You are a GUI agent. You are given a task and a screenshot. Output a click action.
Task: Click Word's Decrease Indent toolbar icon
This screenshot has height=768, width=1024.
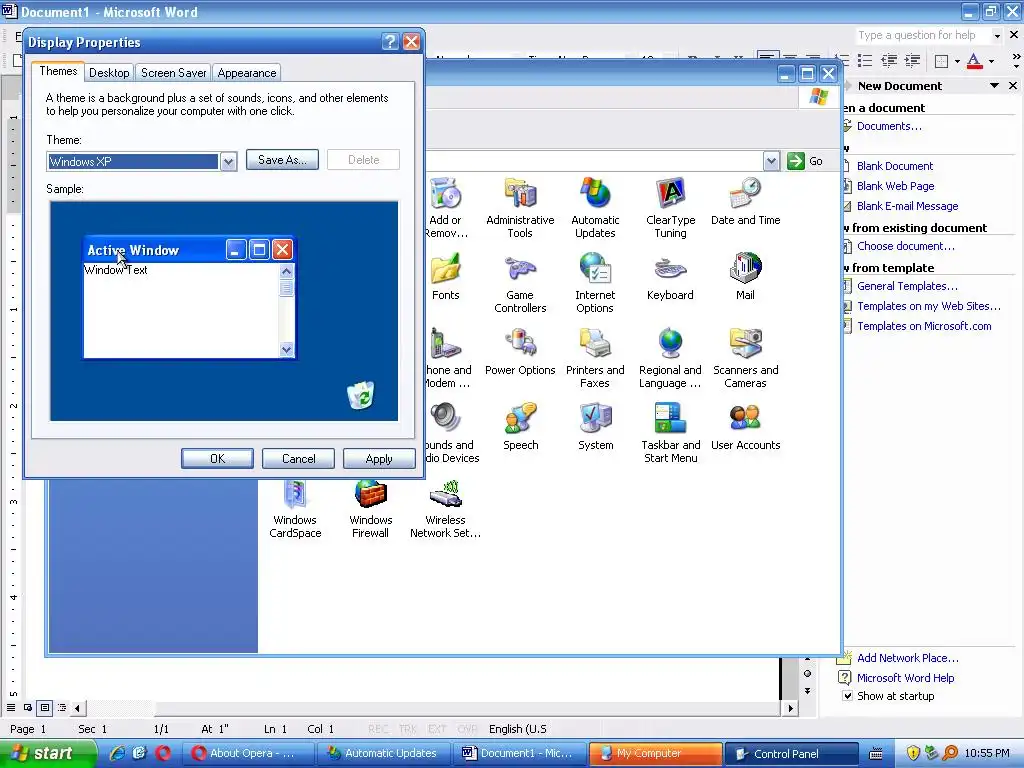889,61
